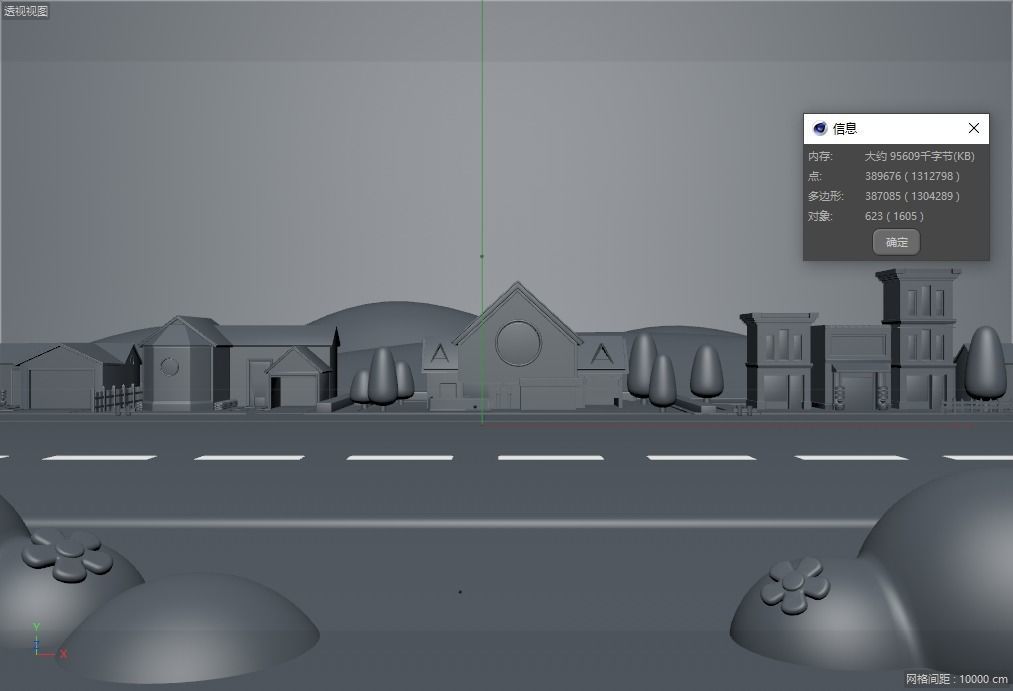
Task: Click the 网格间距 : 10000 cm status text
Action: (956, 679)
